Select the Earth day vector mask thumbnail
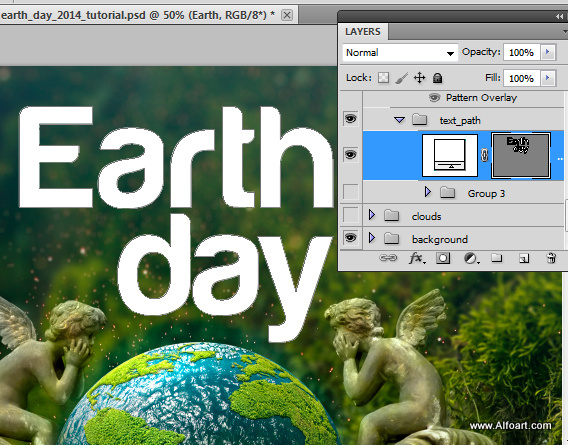Image resolution: width=568 pixels, height=445 pixels. pos(521,155)
